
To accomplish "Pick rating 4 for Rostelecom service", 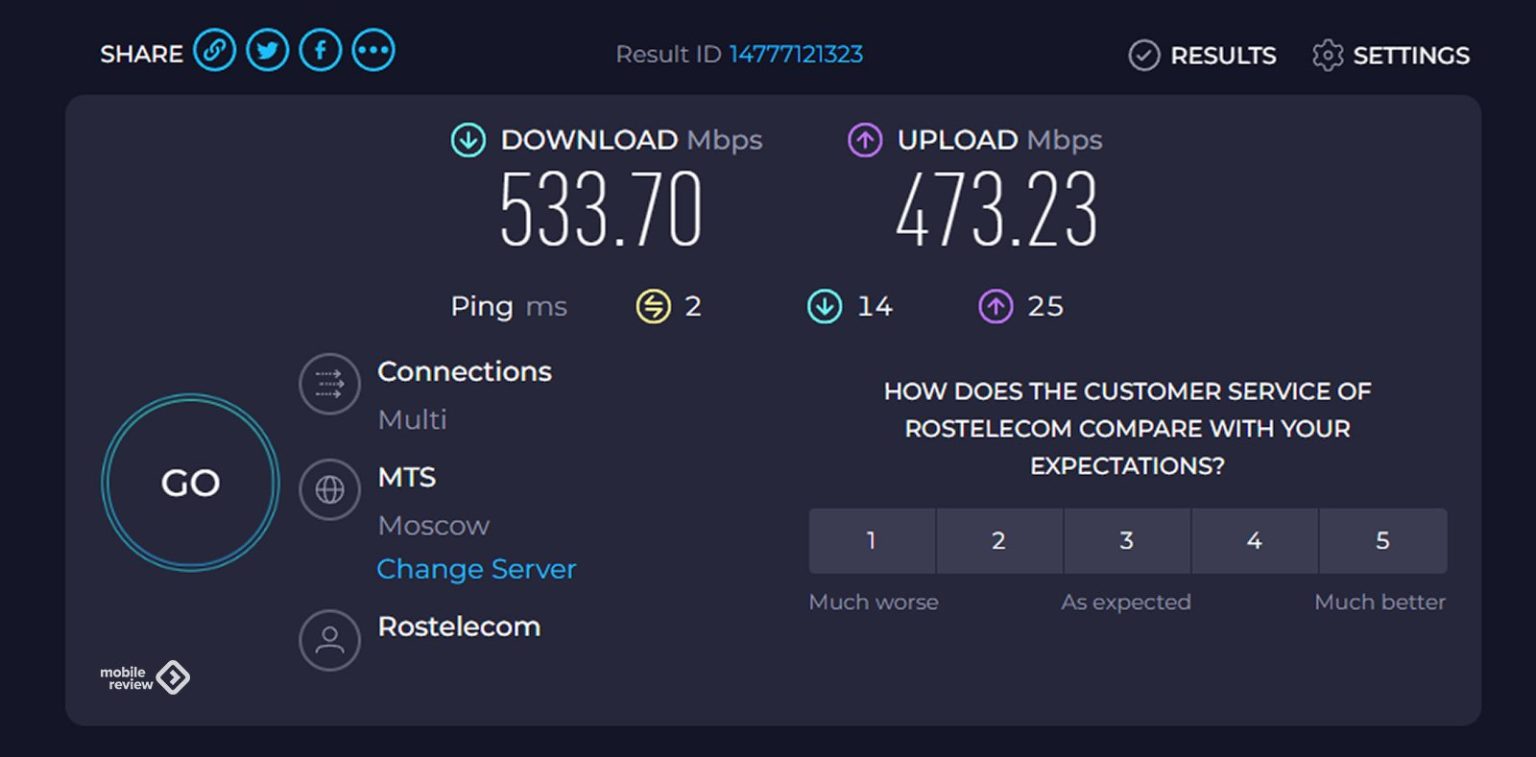I will pos(1254,541).
